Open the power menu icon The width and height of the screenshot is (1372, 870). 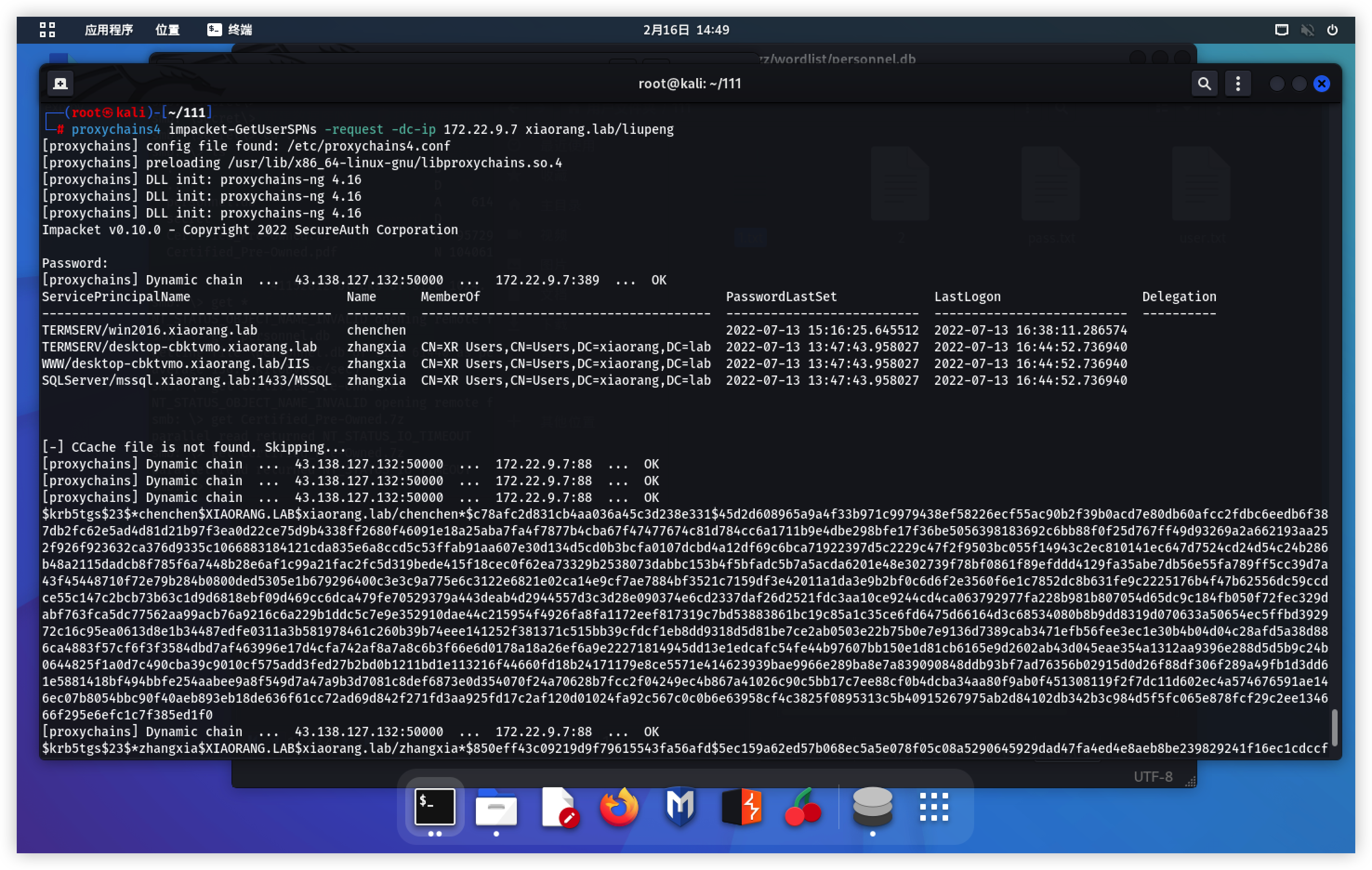tap(1332, 30)
